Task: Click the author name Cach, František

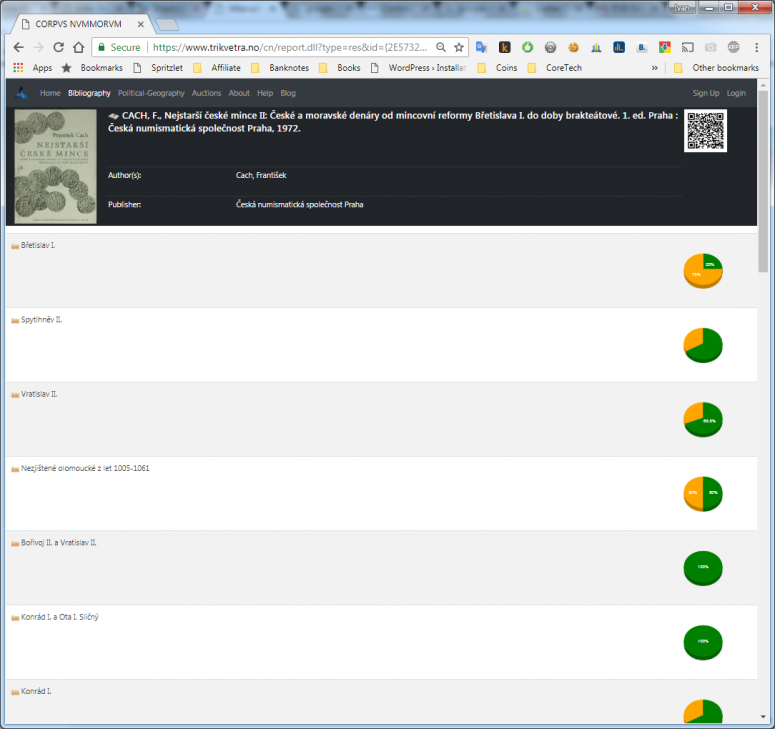Action: click(261, 175)
